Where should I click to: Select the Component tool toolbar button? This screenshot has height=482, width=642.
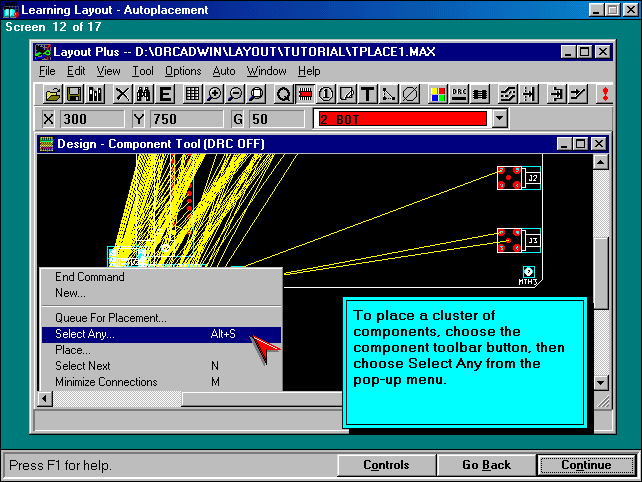tap(306, 94)
